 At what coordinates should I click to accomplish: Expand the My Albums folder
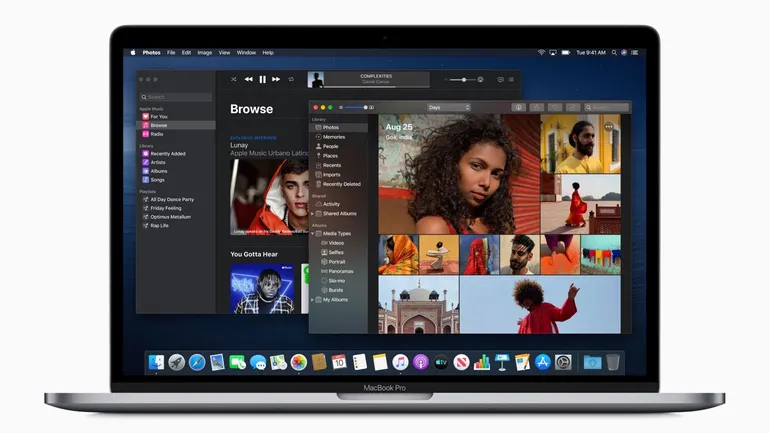coord(313,299)
